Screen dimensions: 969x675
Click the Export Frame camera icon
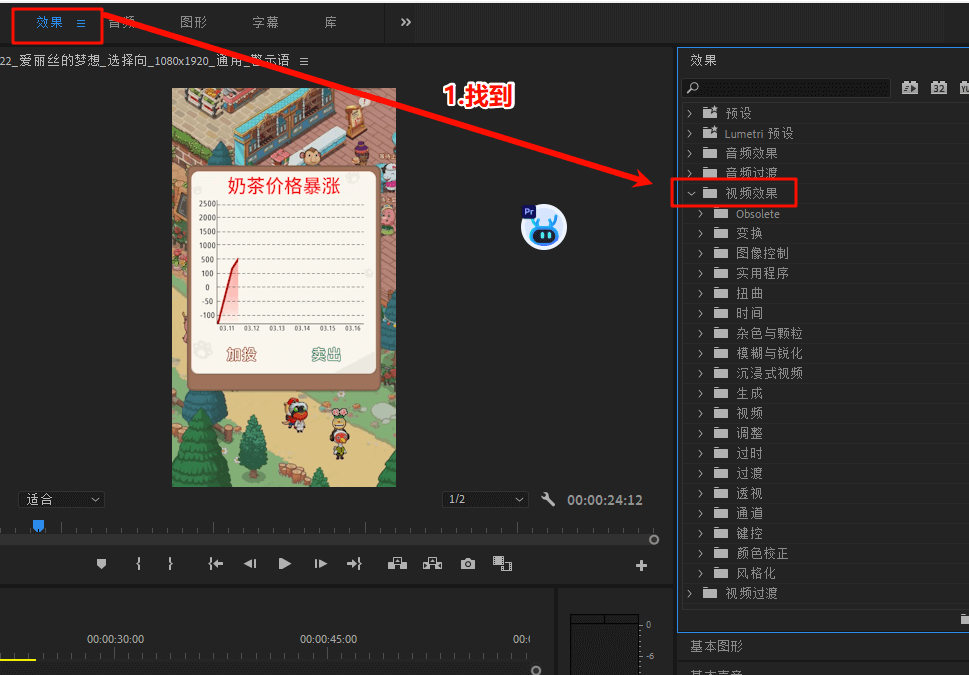[467, 564]
